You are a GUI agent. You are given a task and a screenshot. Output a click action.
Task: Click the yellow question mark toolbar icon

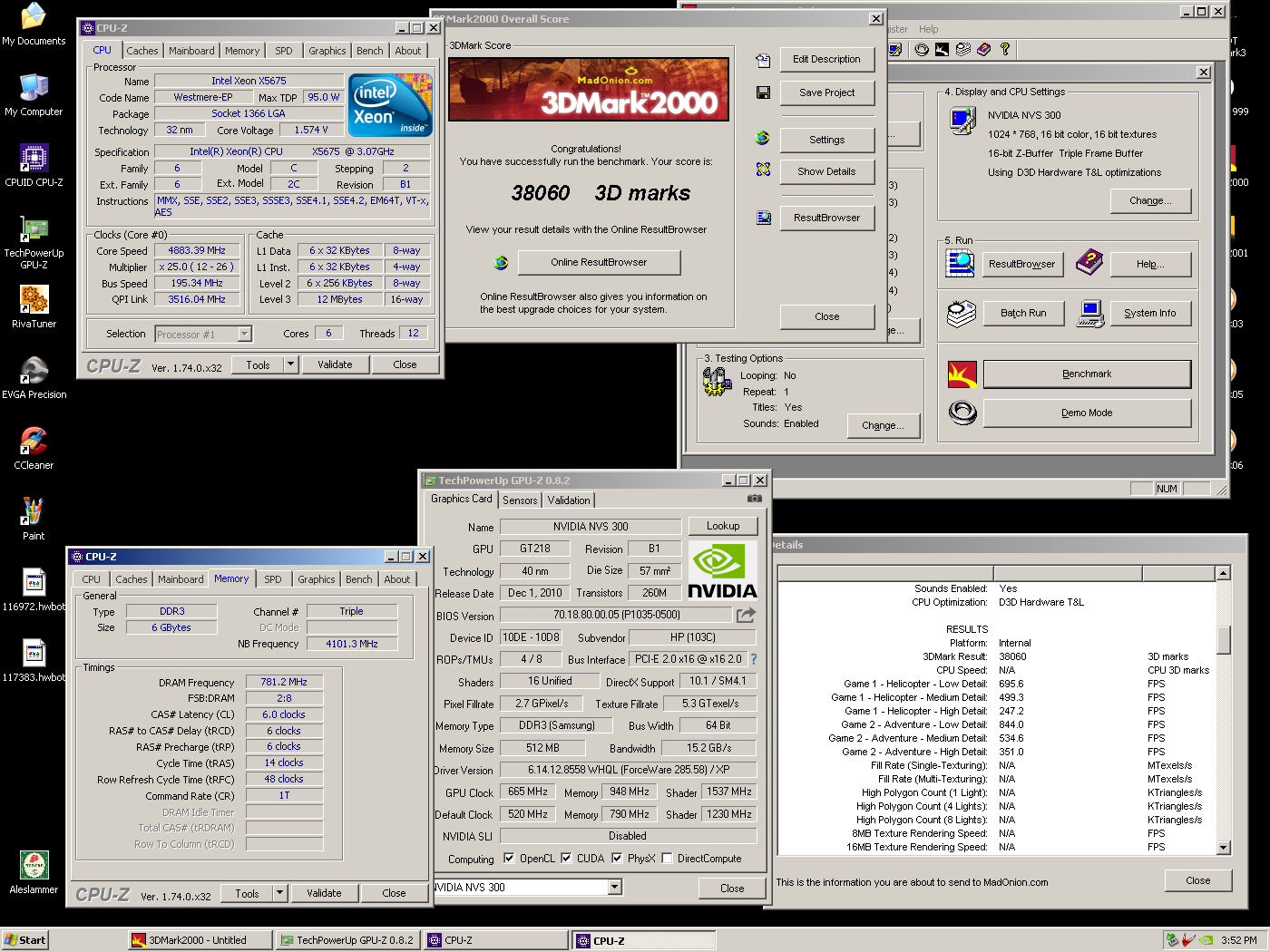(x=1005, y=49)
